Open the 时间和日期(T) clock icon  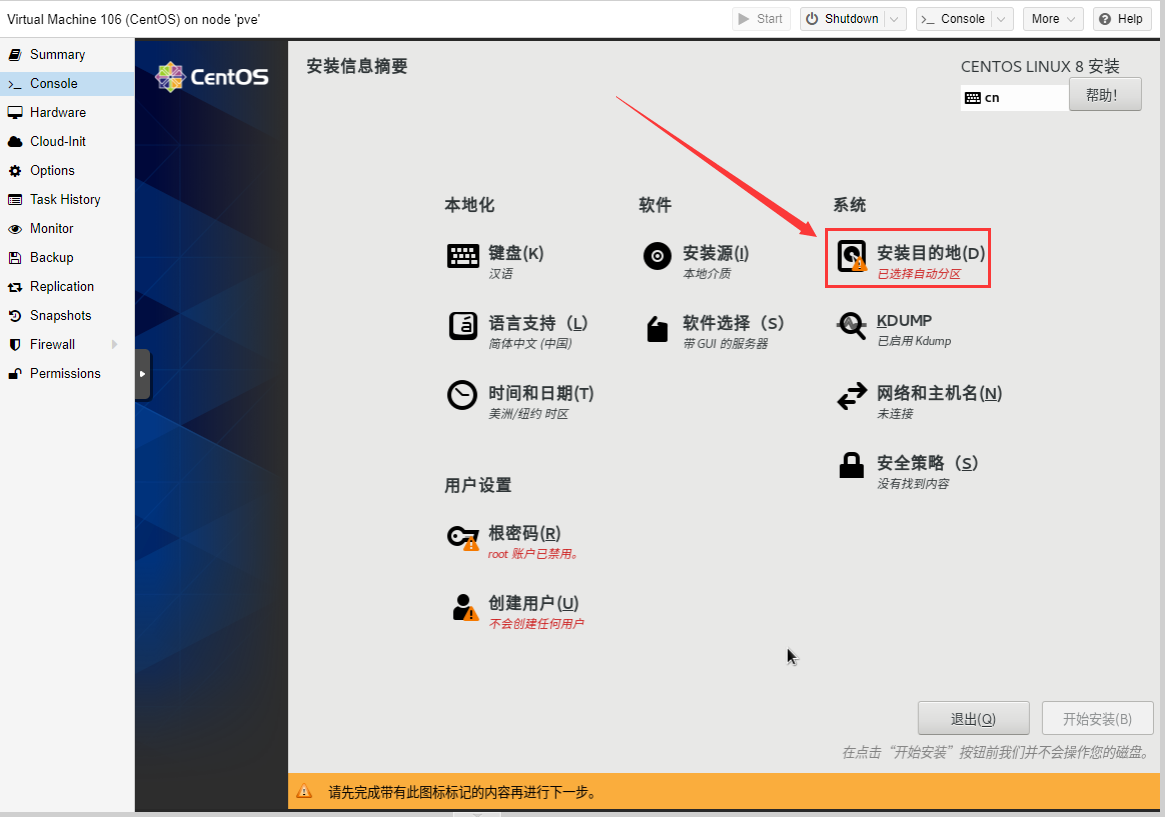point(462,395)
